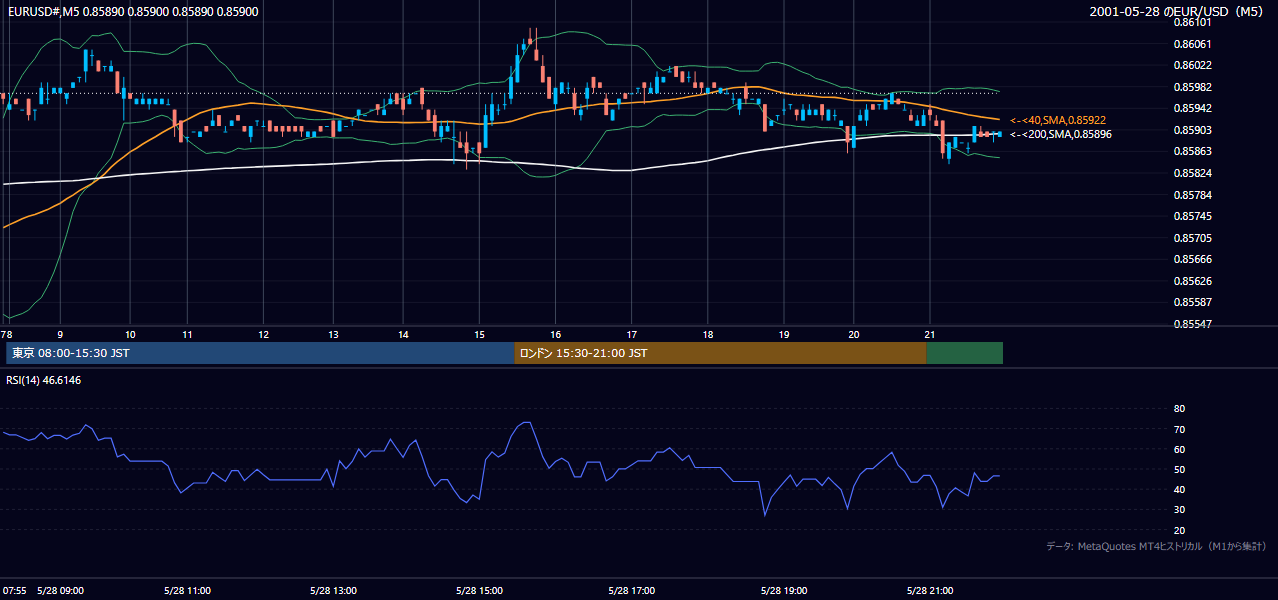The image size is (1278, 600).
Task: Click hour marker 16 under price chart
Action: tap(555, 334)
